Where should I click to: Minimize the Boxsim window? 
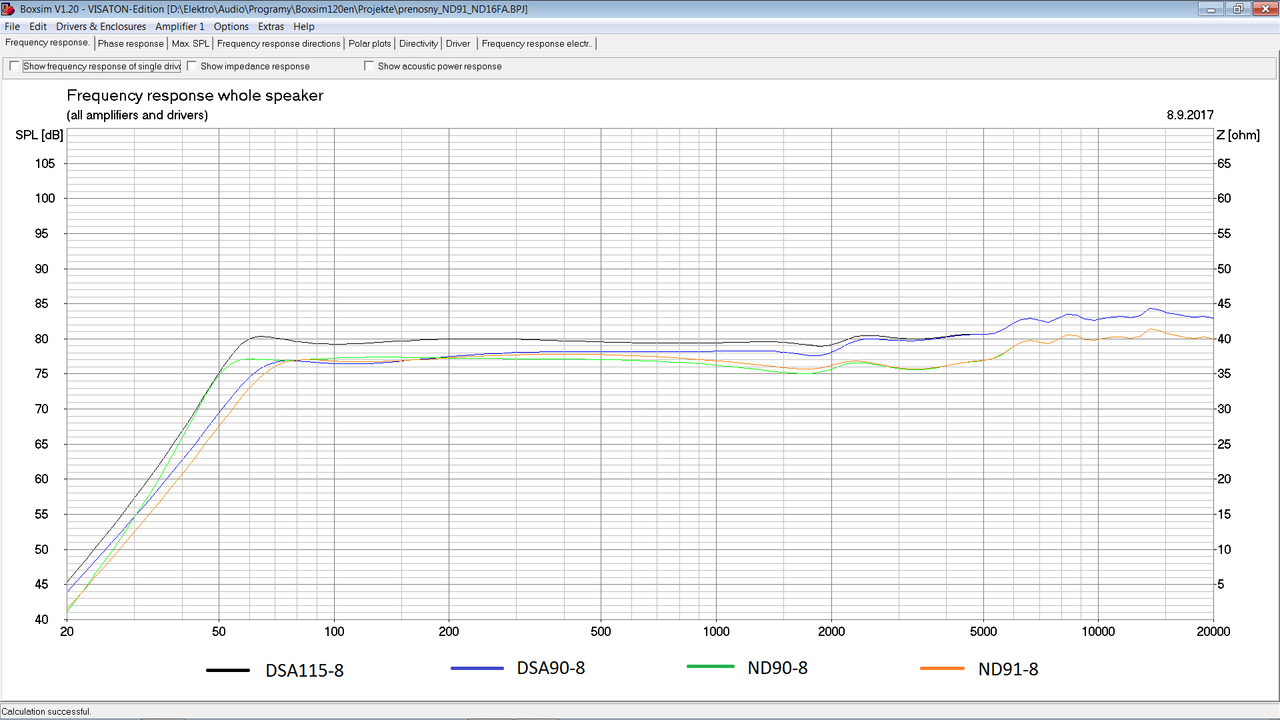click(1213, 9)
